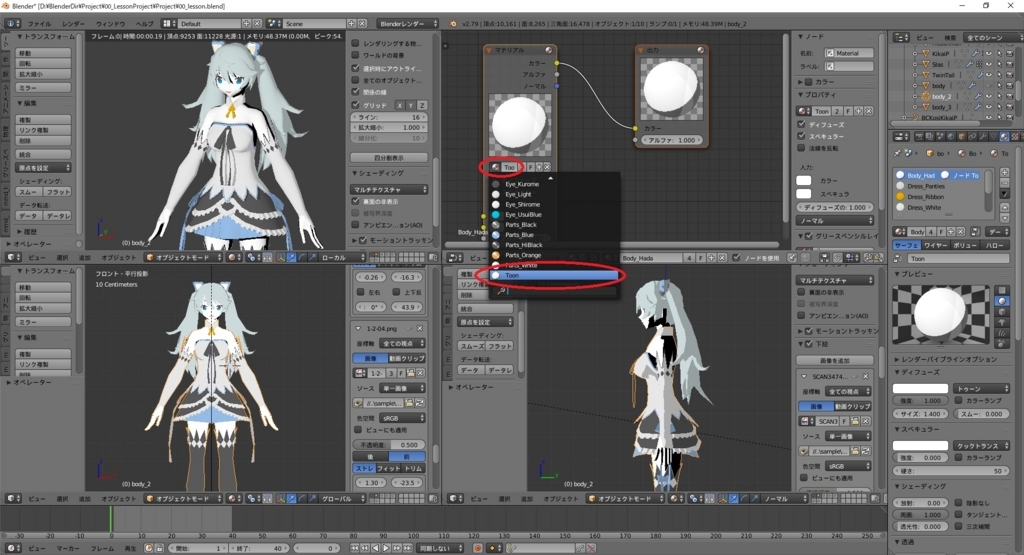1024x555 pixels.
Task: Open ファイル menu
Action: tap(39, 24)
